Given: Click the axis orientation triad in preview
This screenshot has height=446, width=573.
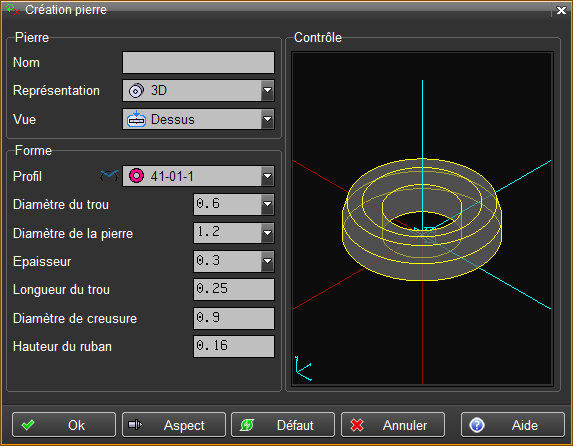Looking at the screenshot, I should pyautogui.click(x=303, y=368).
